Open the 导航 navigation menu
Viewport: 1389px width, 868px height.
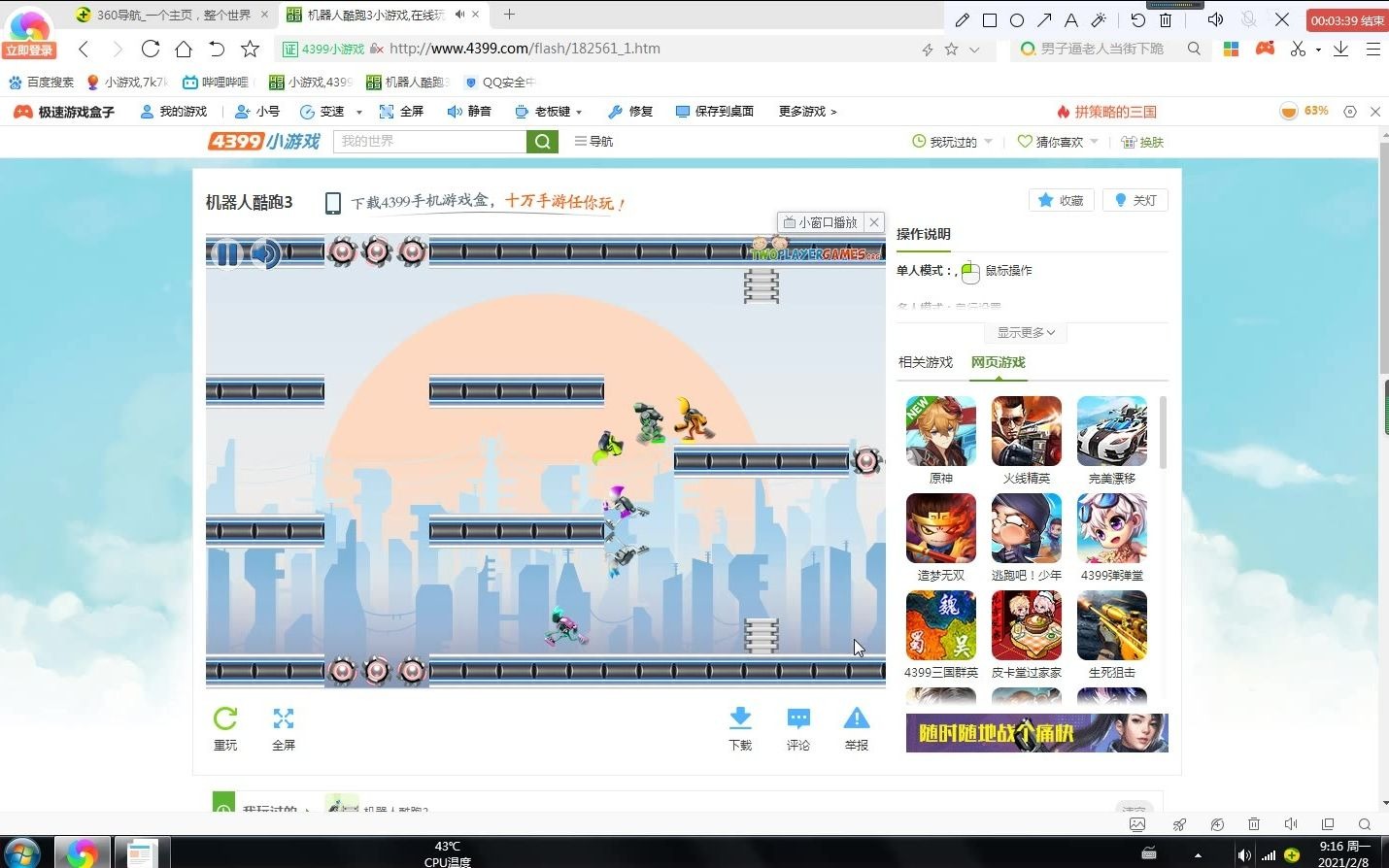click(593, 142)
